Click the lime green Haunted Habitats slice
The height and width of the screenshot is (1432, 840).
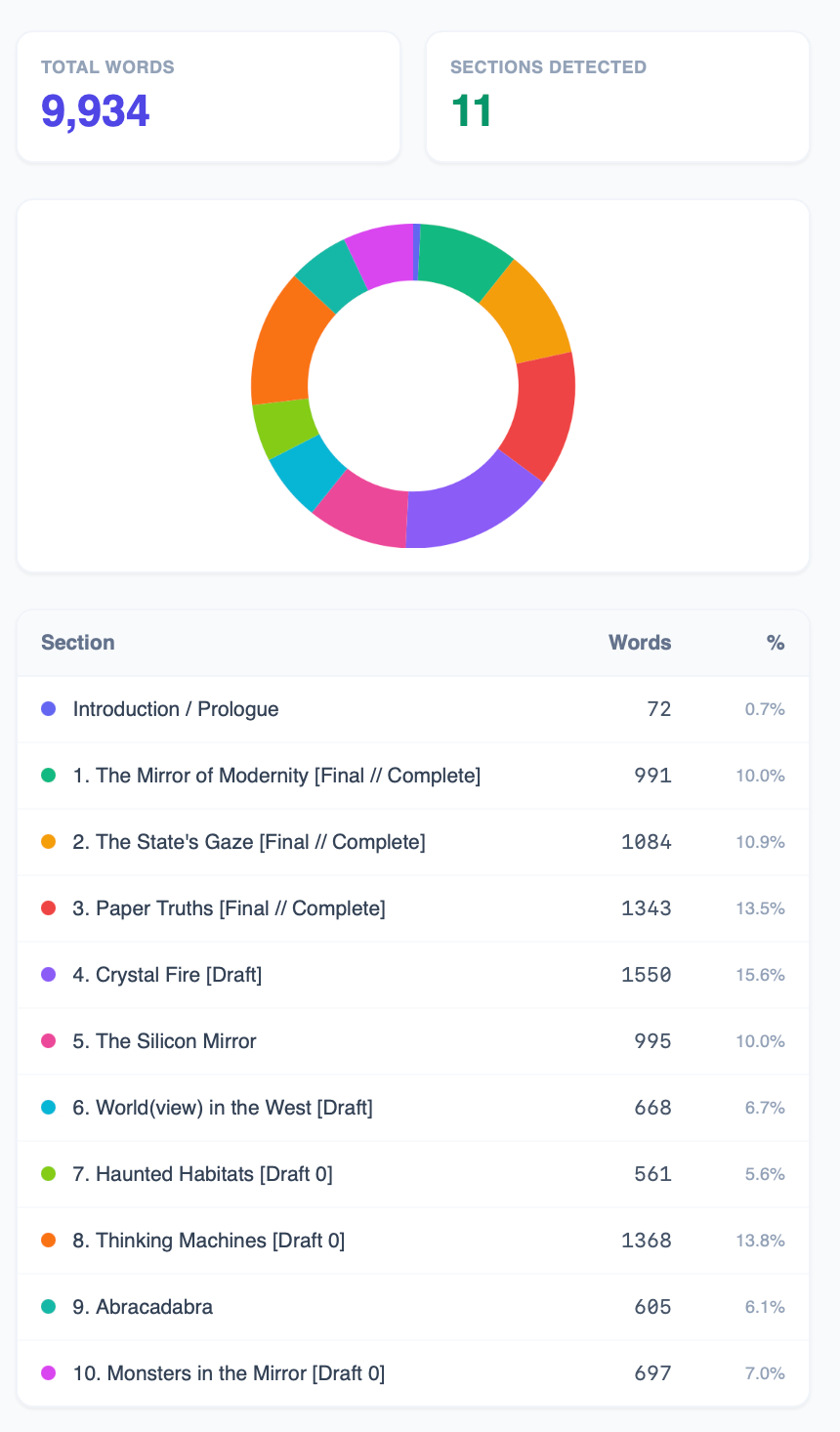(x=283, y=428)
